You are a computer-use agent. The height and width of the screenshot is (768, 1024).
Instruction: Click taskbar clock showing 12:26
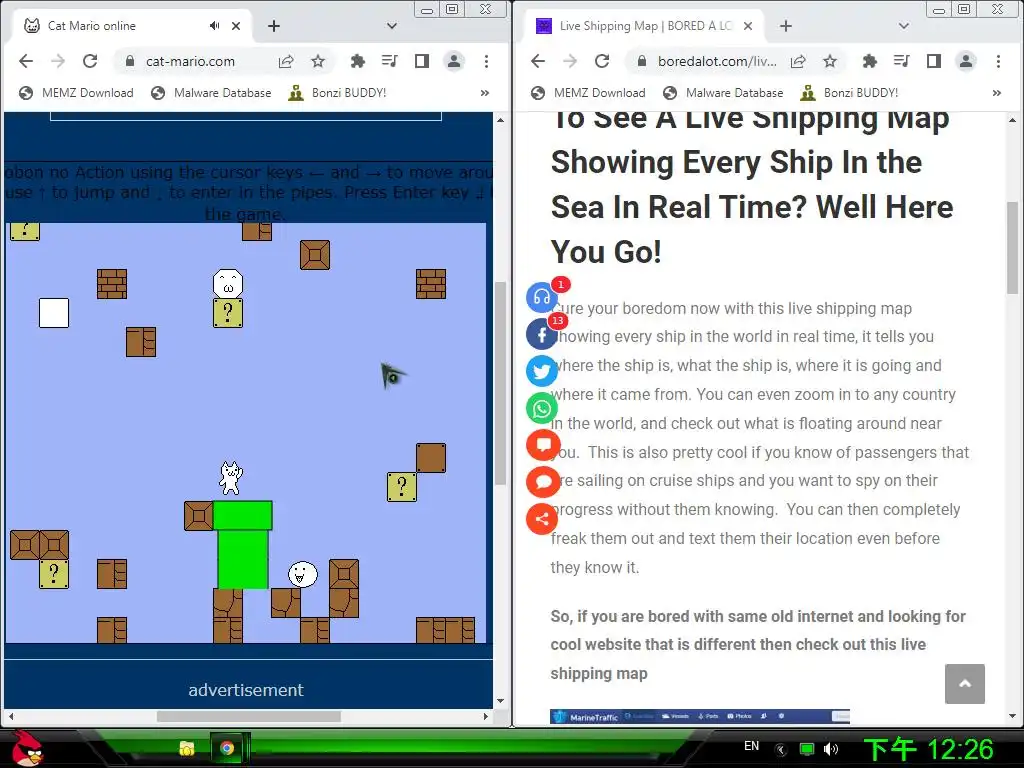[929, 749]
